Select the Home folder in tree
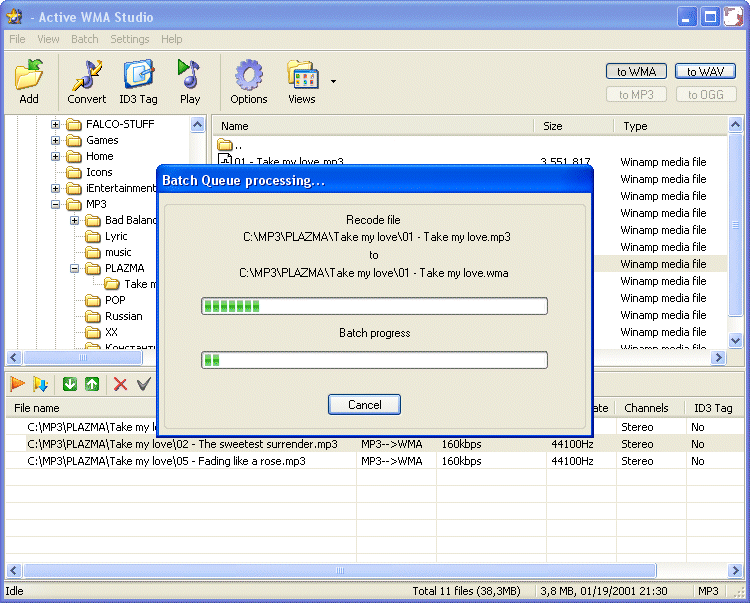The width and height of the screenshot is (750, 603). pos(99,156)
